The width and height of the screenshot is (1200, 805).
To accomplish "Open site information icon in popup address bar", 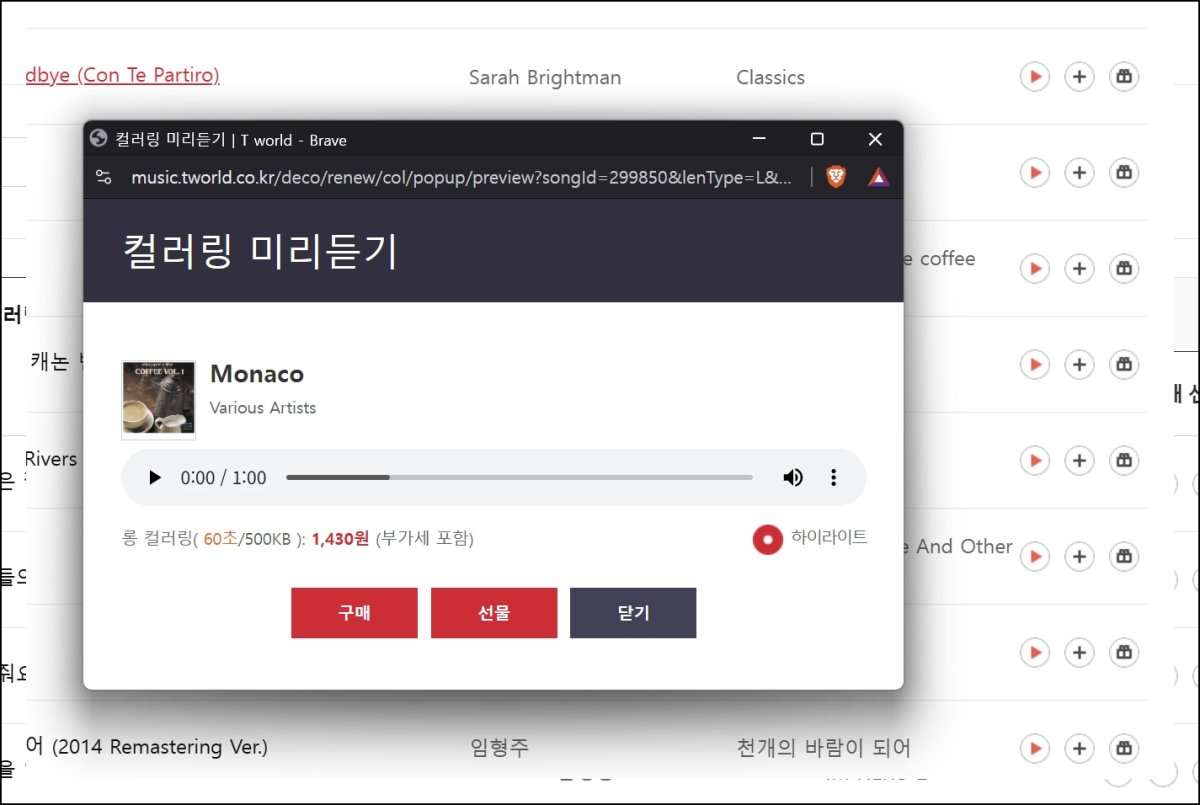I will [103, 177].
